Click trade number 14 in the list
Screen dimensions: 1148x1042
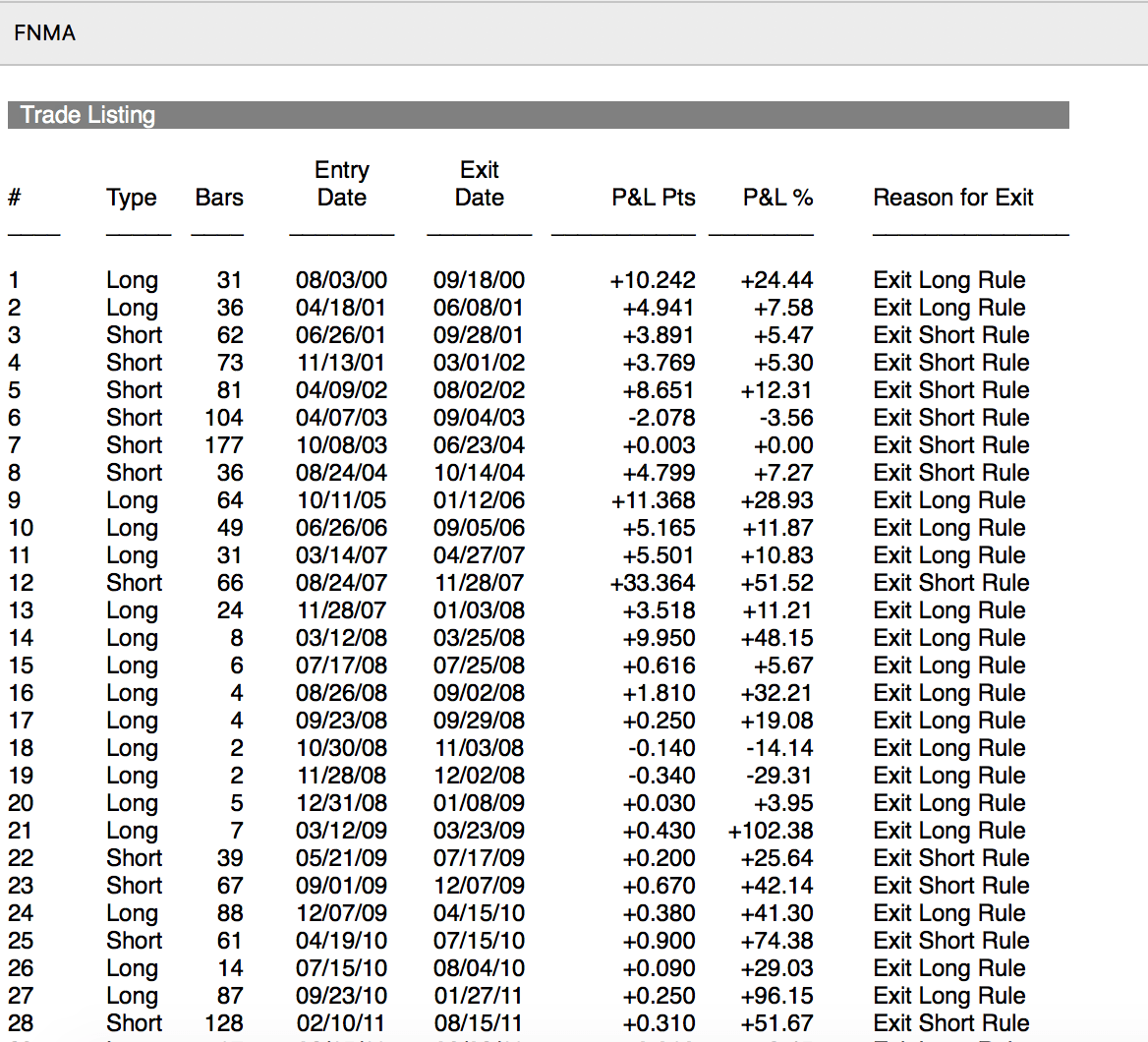21,638
